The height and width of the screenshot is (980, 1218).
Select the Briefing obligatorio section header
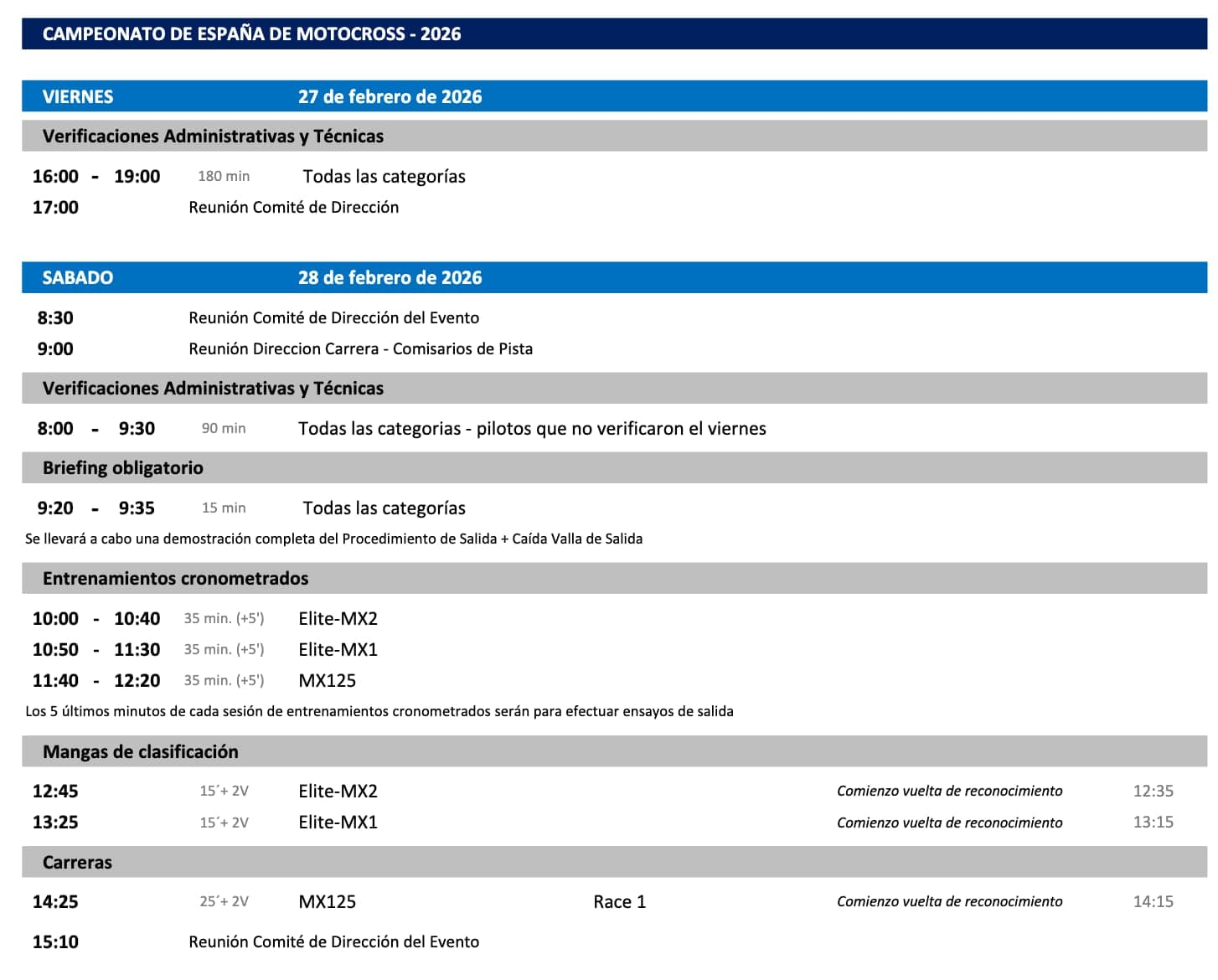[x=123, y=468]
